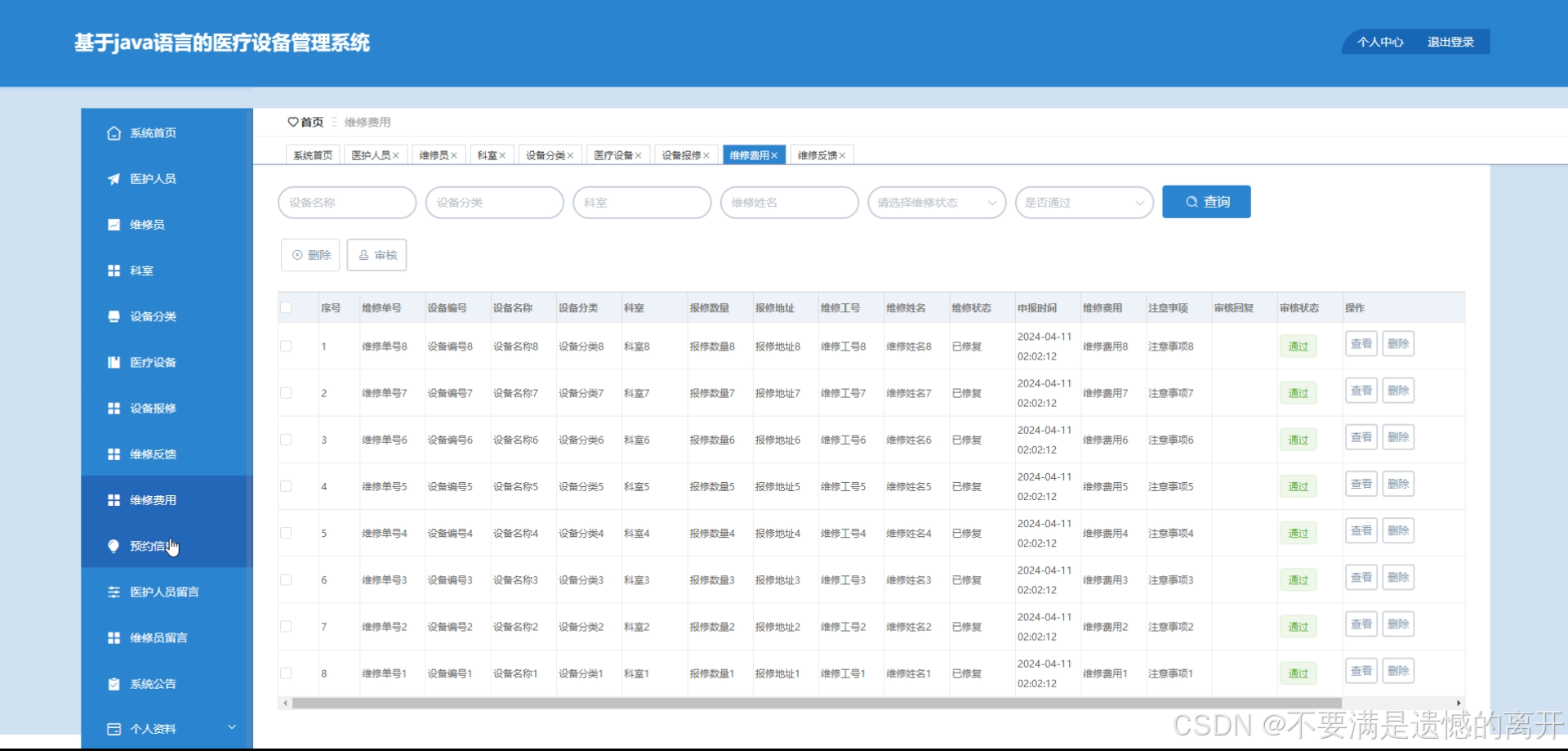The height and width of the screenshot is (751, 1568).
Task: Switch to the 系统首页 tab
Action: coord(314,155)
